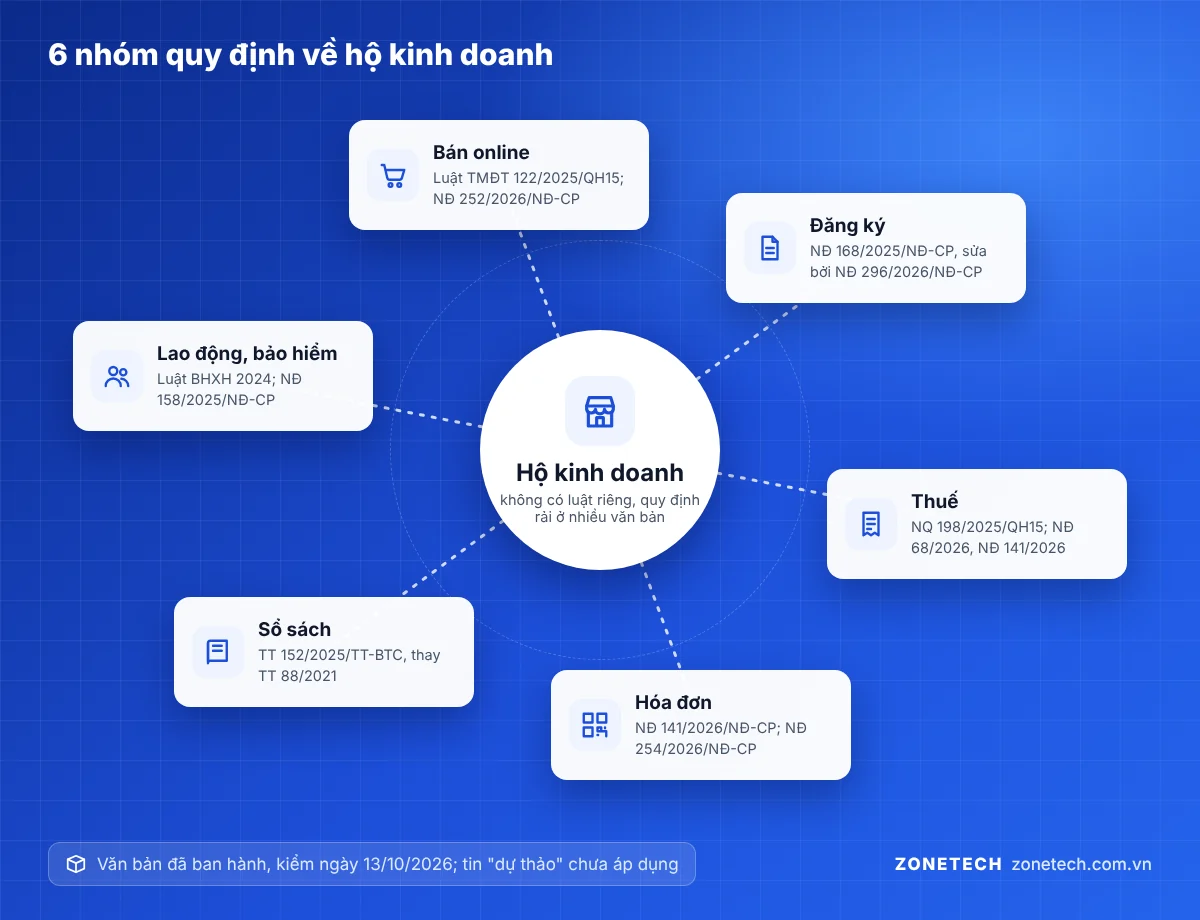Click the QR code icon for Hóa đơn
Image resolution: width=1200 pixels, height=920 pixels.
click(595, 725)
